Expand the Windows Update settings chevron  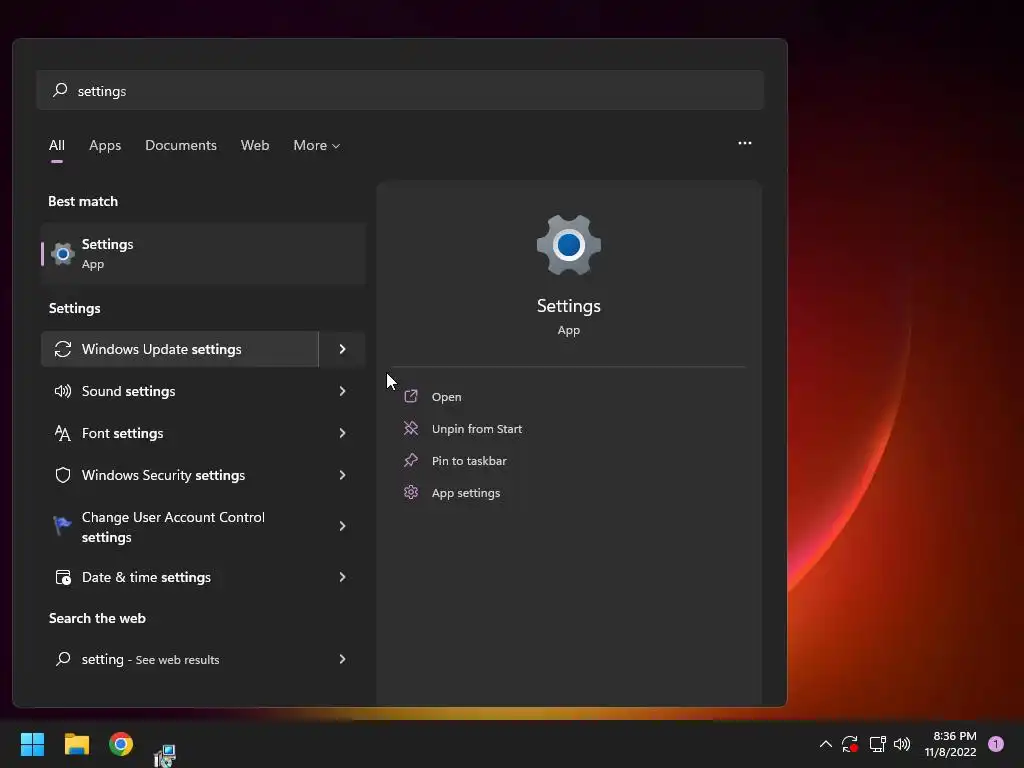342,349
